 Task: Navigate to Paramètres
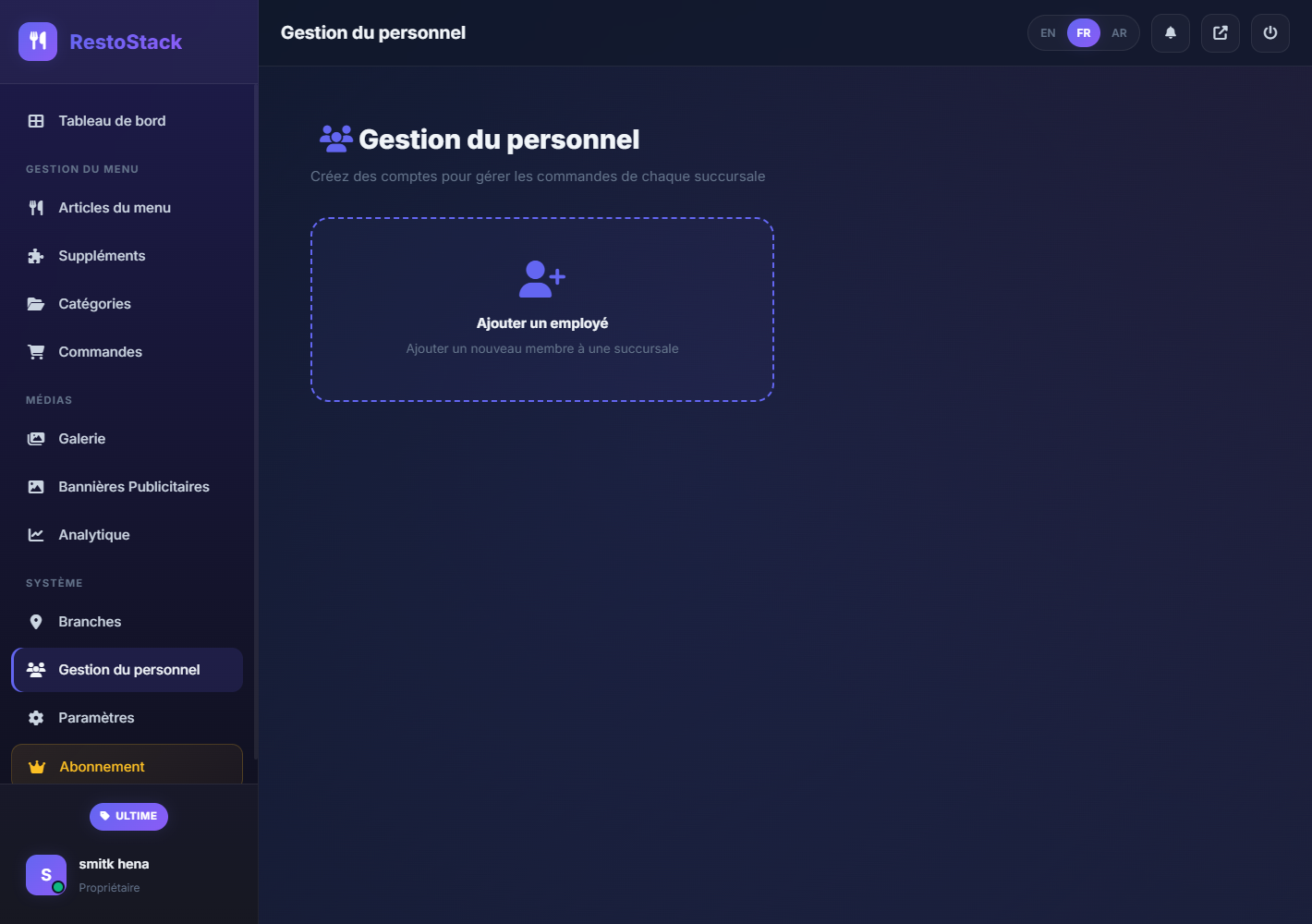(96, 718)
